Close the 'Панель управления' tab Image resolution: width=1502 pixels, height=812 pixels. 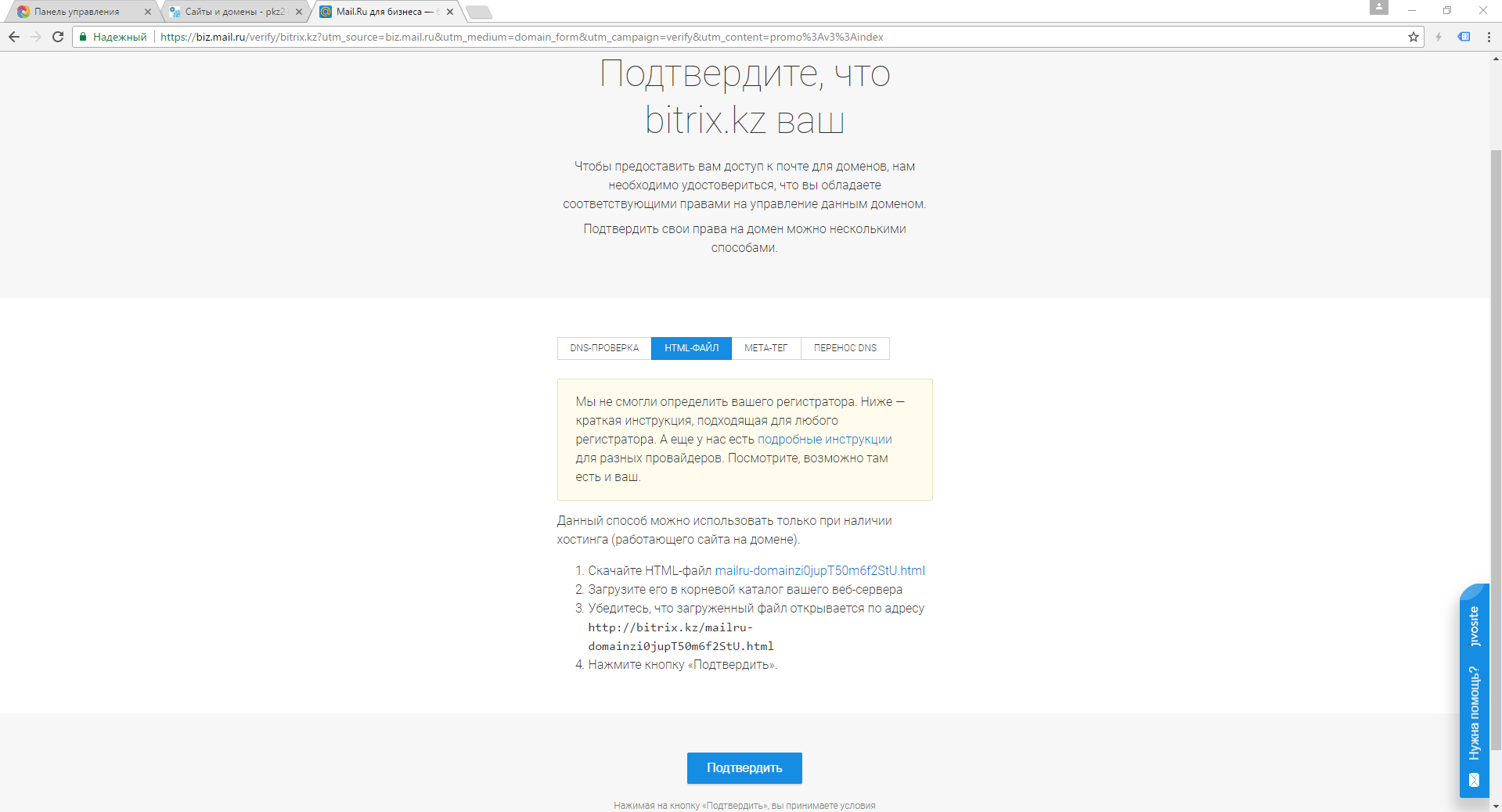tap(148, 12)
